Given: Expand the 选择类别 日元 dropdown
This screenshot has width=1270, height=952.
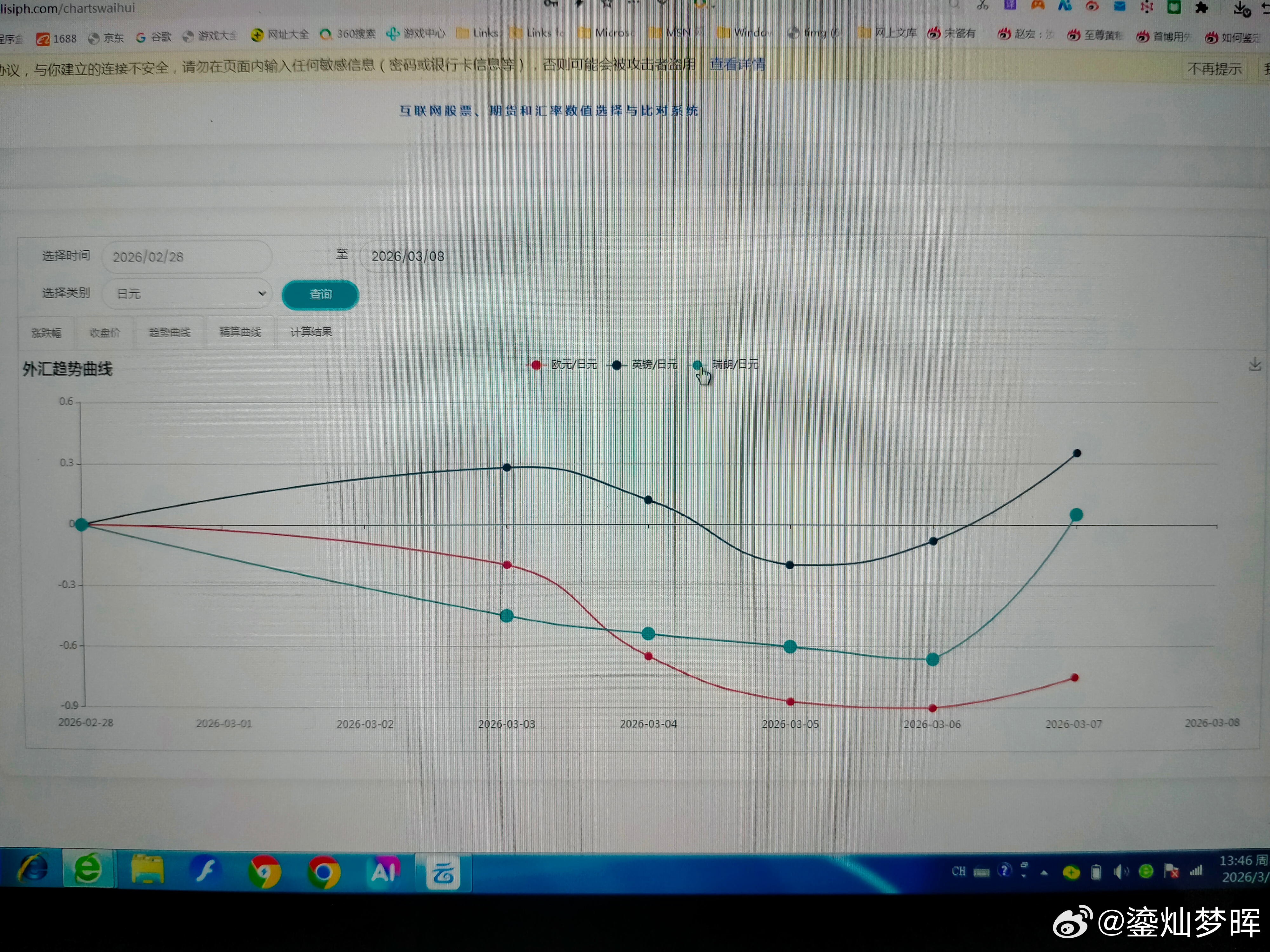Looking at the screenshot, I should (x=187, y=294).
